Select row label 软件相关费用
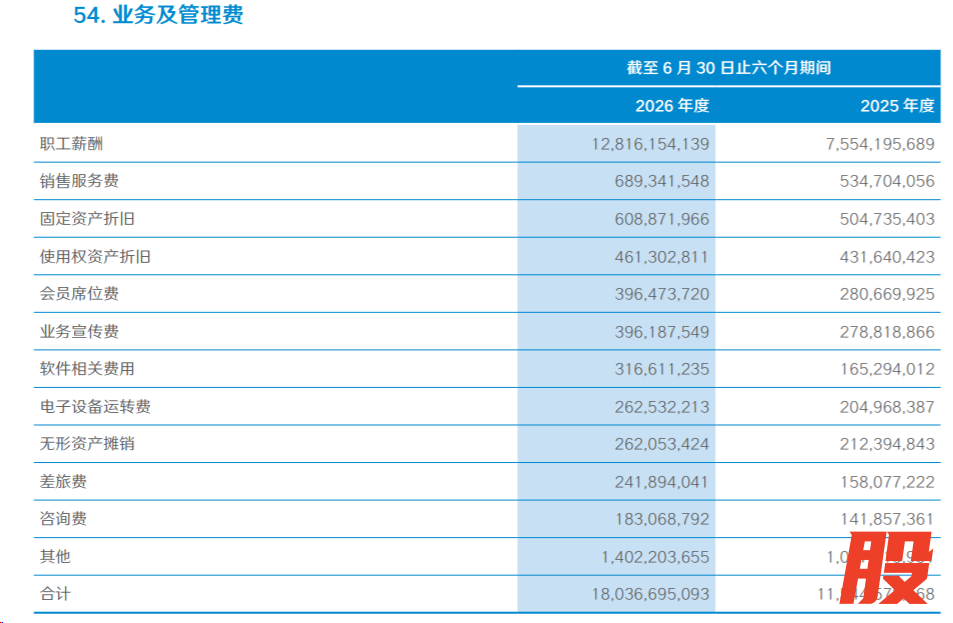 (87, 368)
